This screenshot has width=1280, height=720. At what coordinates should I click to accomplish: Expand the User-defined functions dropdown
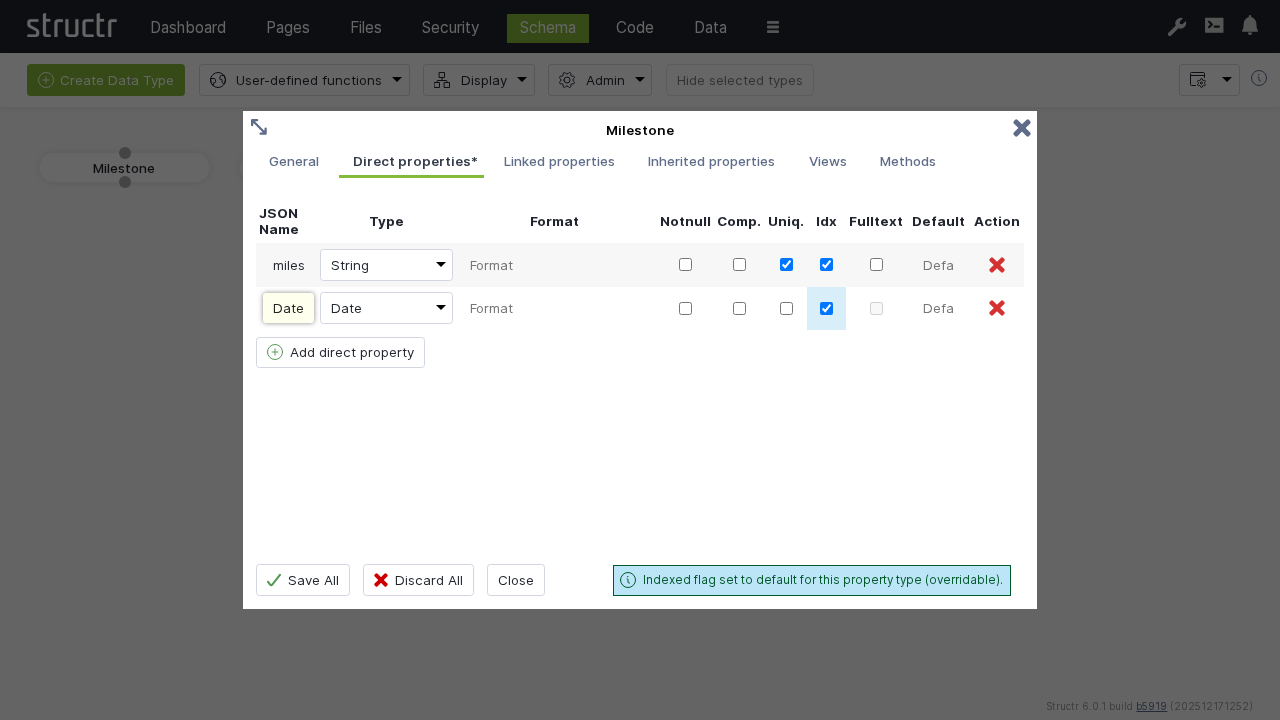[x=304, y=80]
